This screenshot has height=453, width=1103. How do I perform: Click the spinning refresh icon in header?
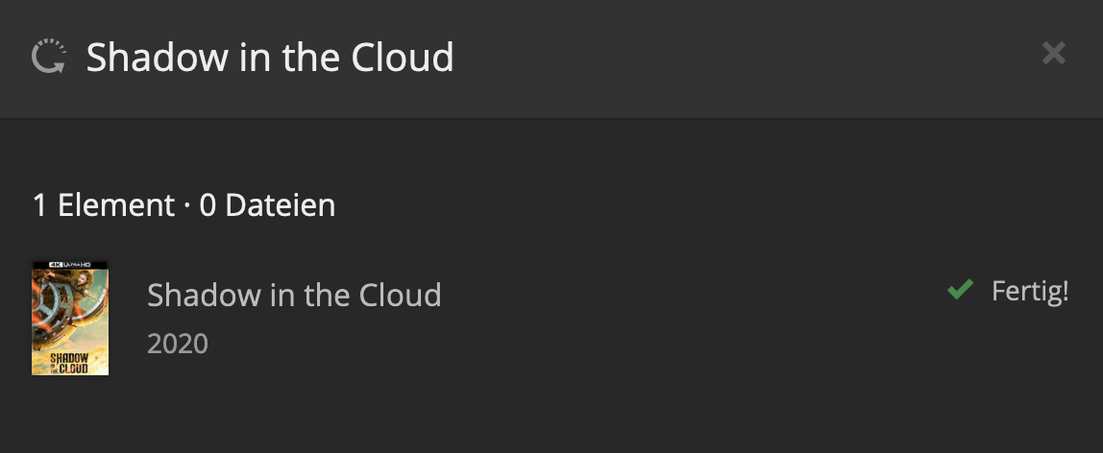[x=48, y=57]
